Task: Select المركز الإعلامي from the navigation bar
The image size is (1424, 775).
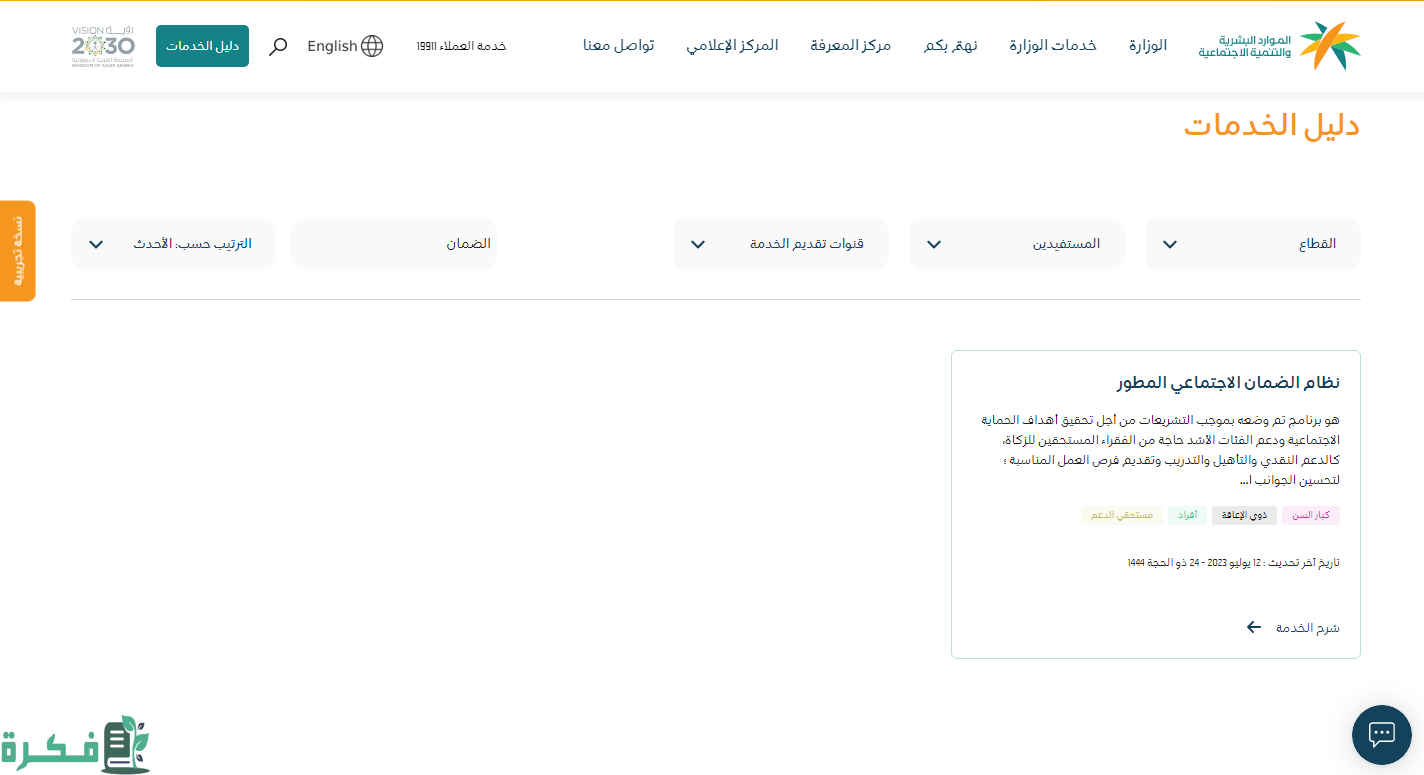Action: (732, 46)
